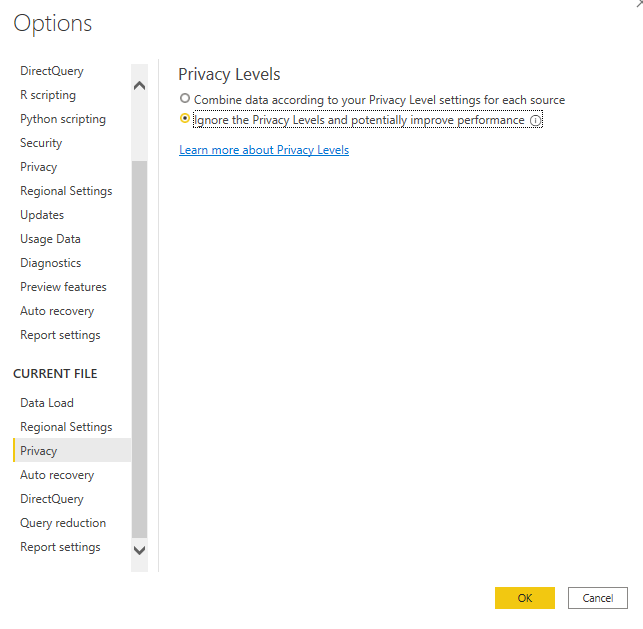Open Data Load under Current File
Image resolution: width=643 pixels, height=629 pixels.
(47, 403)
